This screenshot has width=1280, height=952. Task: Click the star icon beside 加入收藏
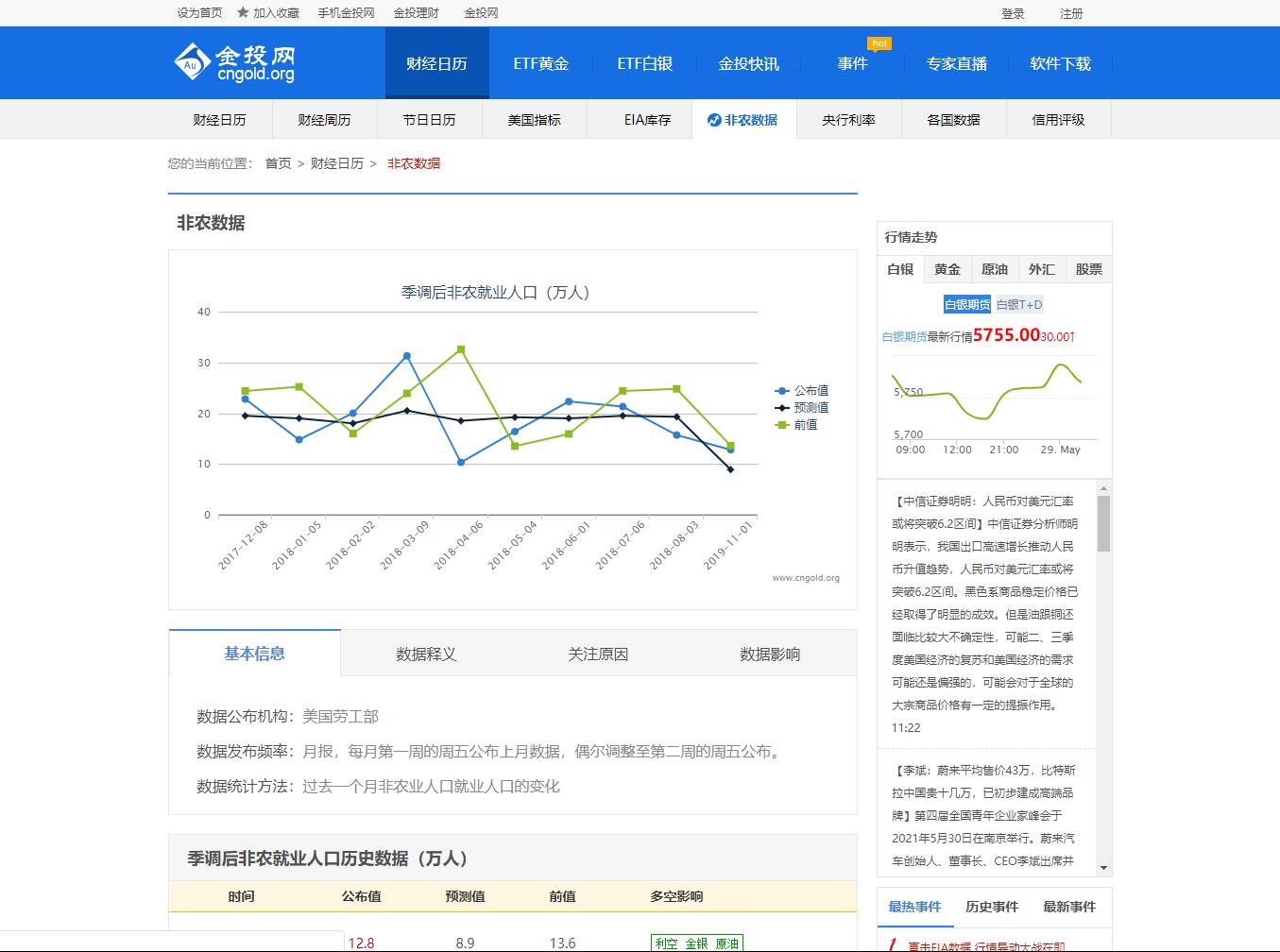point(242,13)
